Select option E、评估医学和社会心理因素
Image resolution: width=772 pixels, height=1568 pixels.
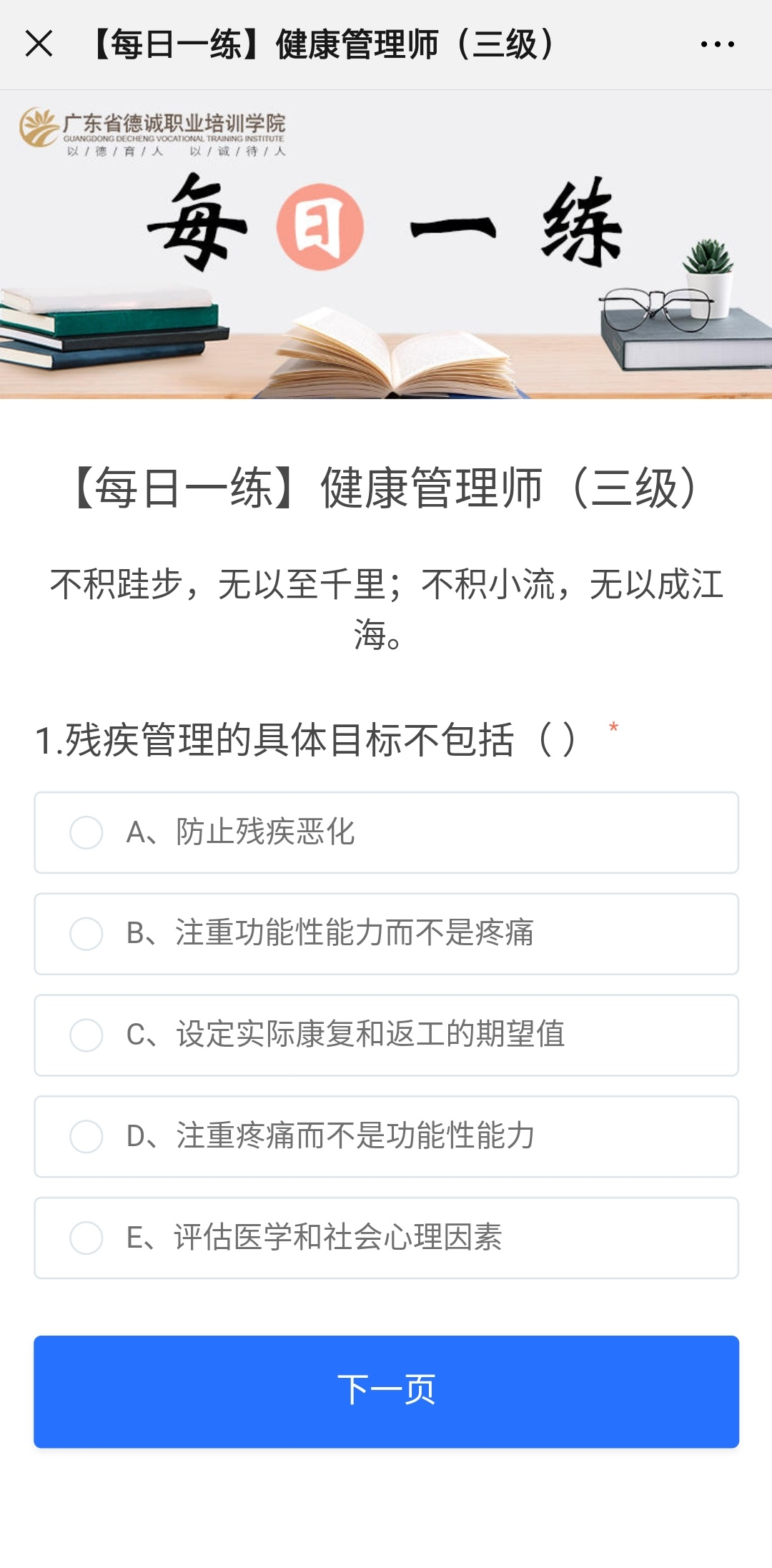pos(86,1238)
